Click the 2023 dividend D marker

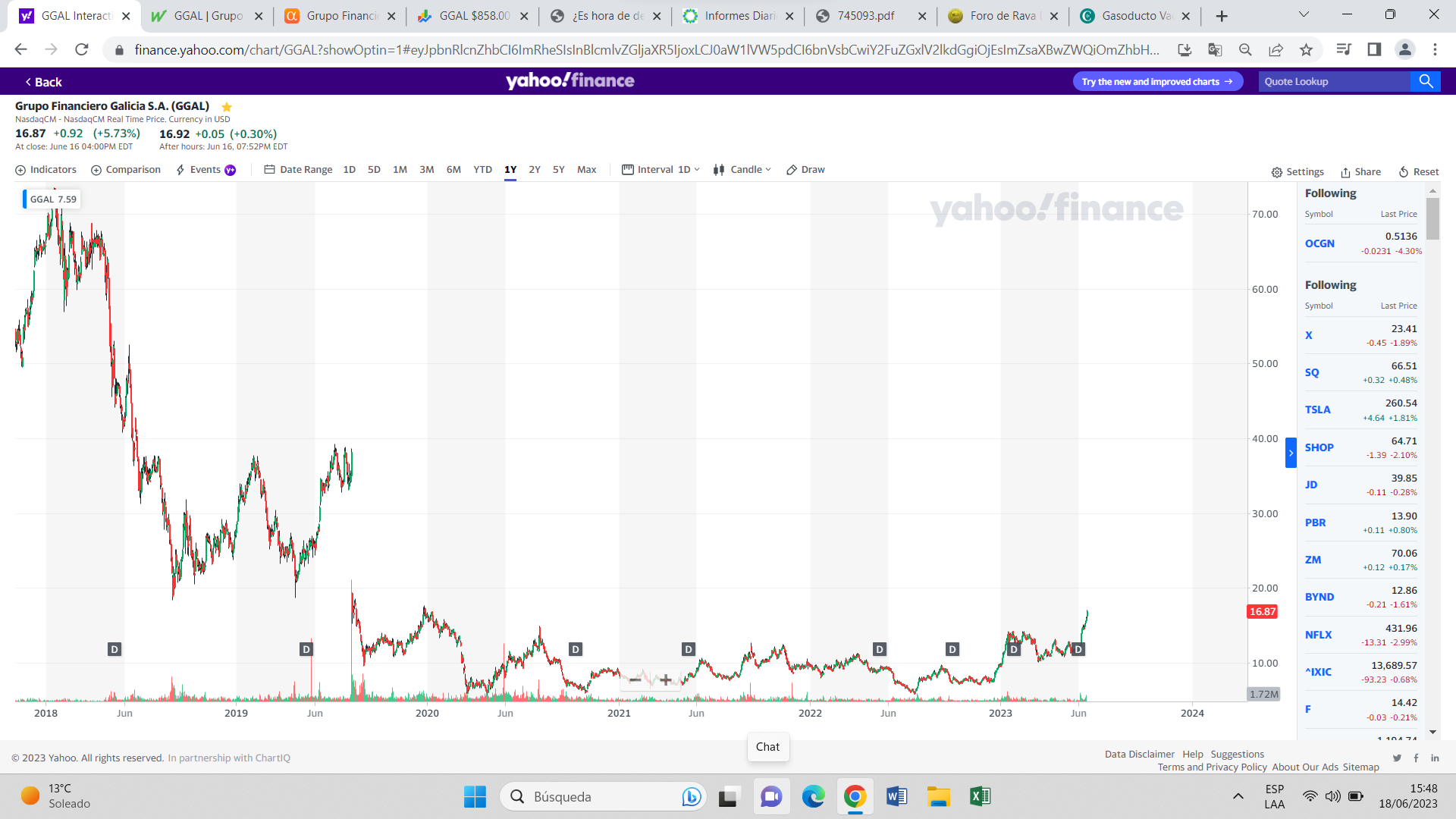point(1014,650)
